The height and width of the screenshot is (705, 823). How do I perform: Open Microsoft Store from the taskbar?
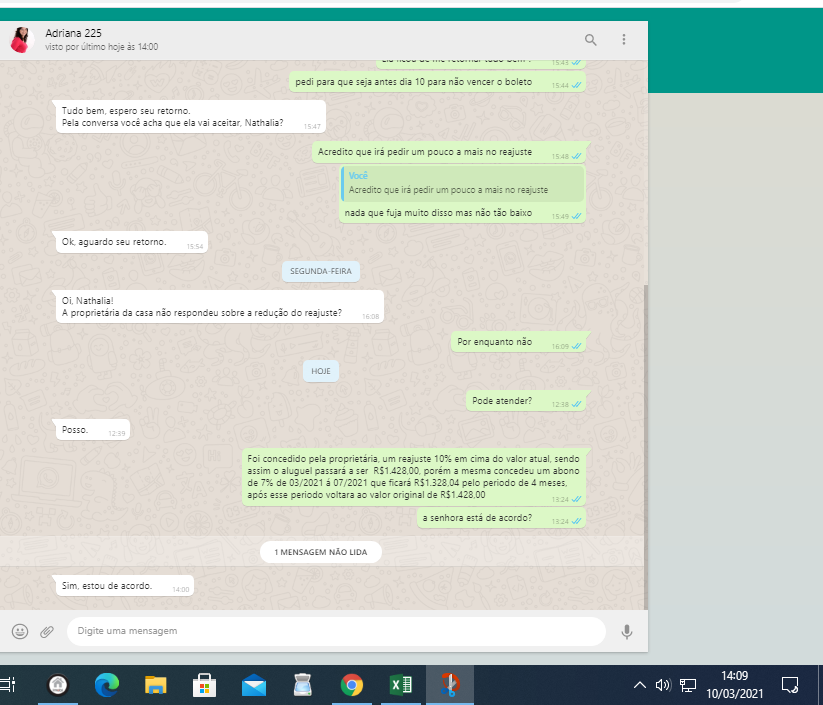click(205, 685)
